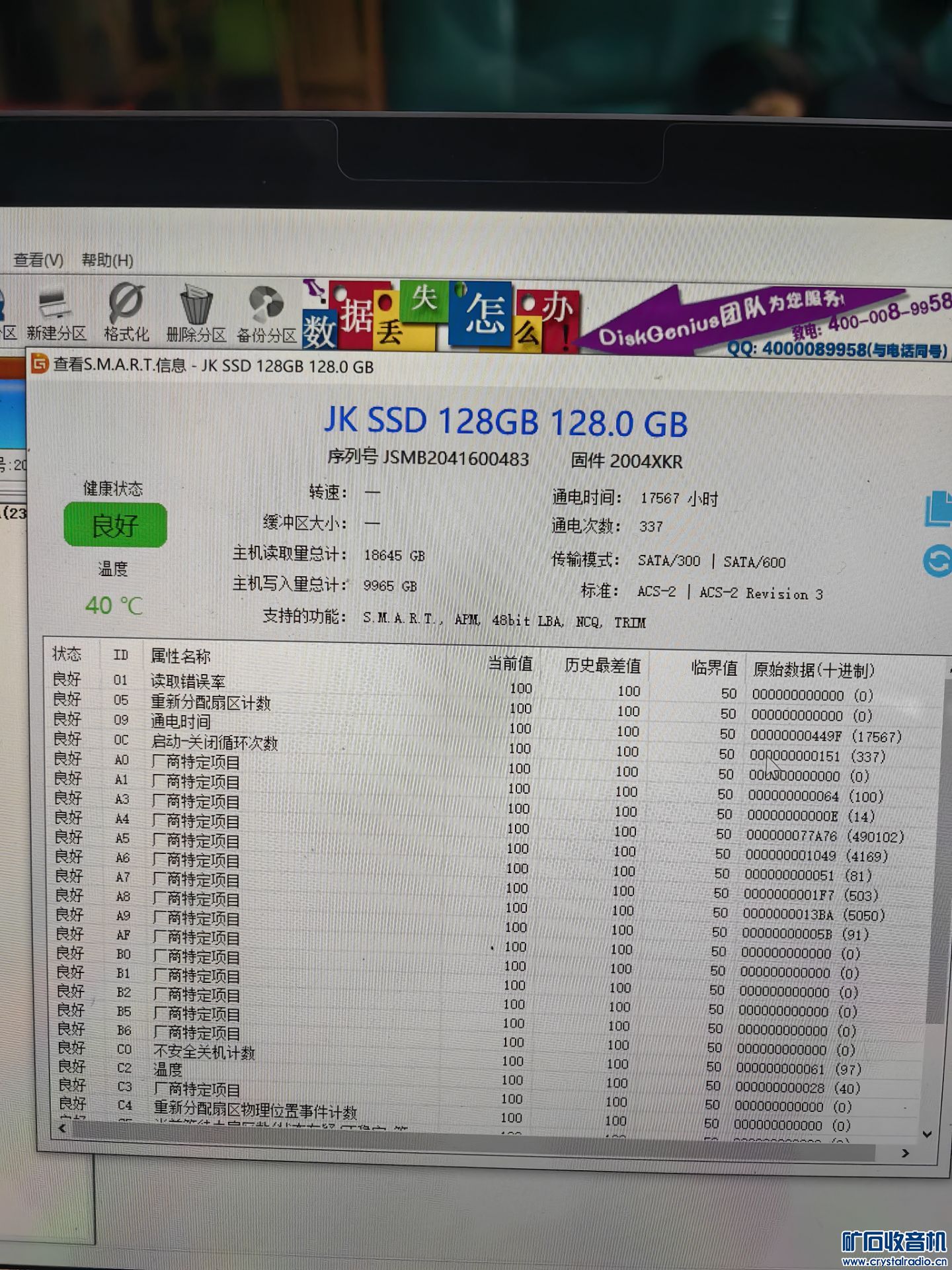Click the copy S.M.A.R.T. info icon
This screenshot has height=1270, width=952.
(939, 508)
